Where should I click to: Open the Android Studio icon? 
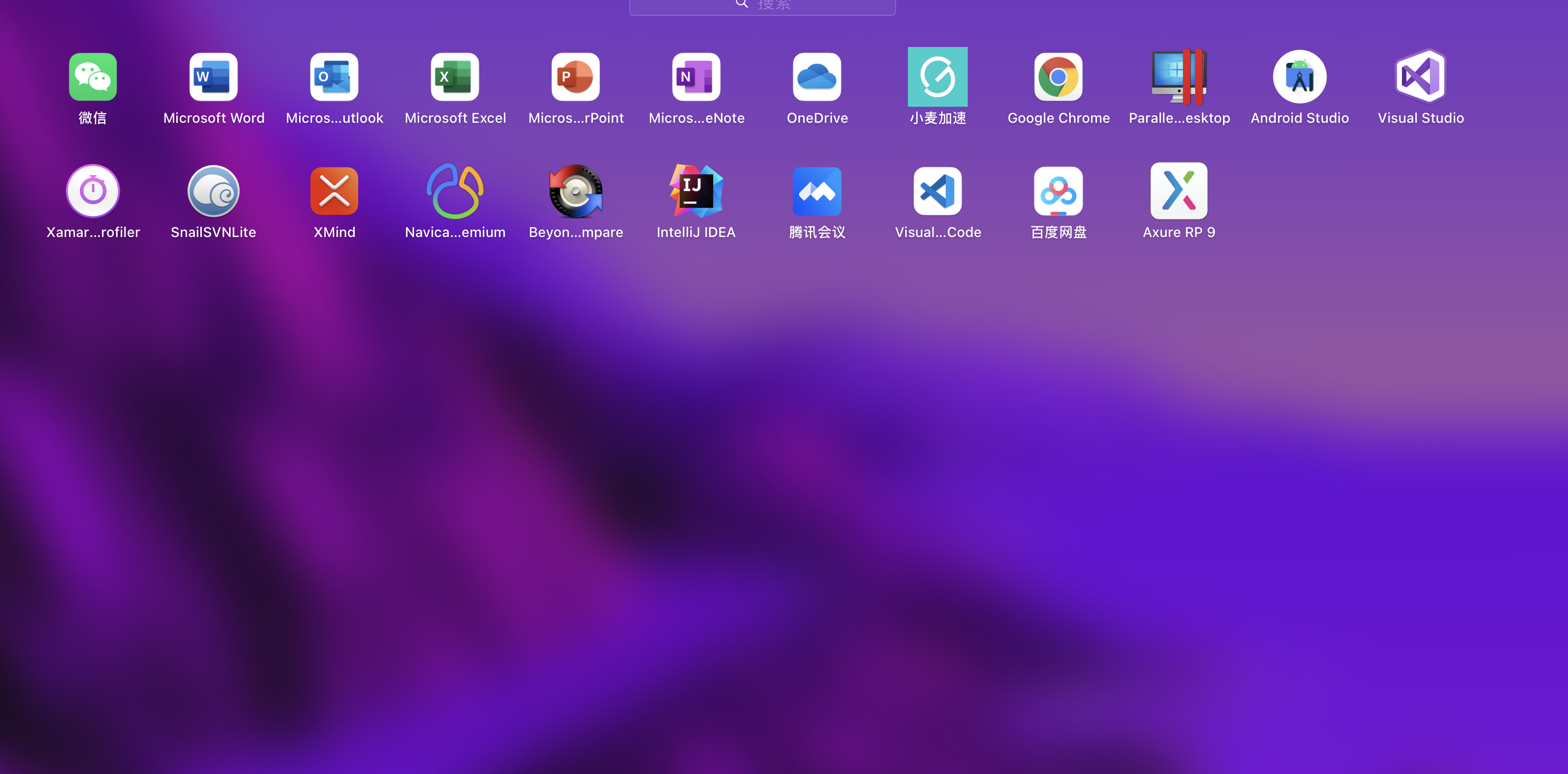(1299, 77)
